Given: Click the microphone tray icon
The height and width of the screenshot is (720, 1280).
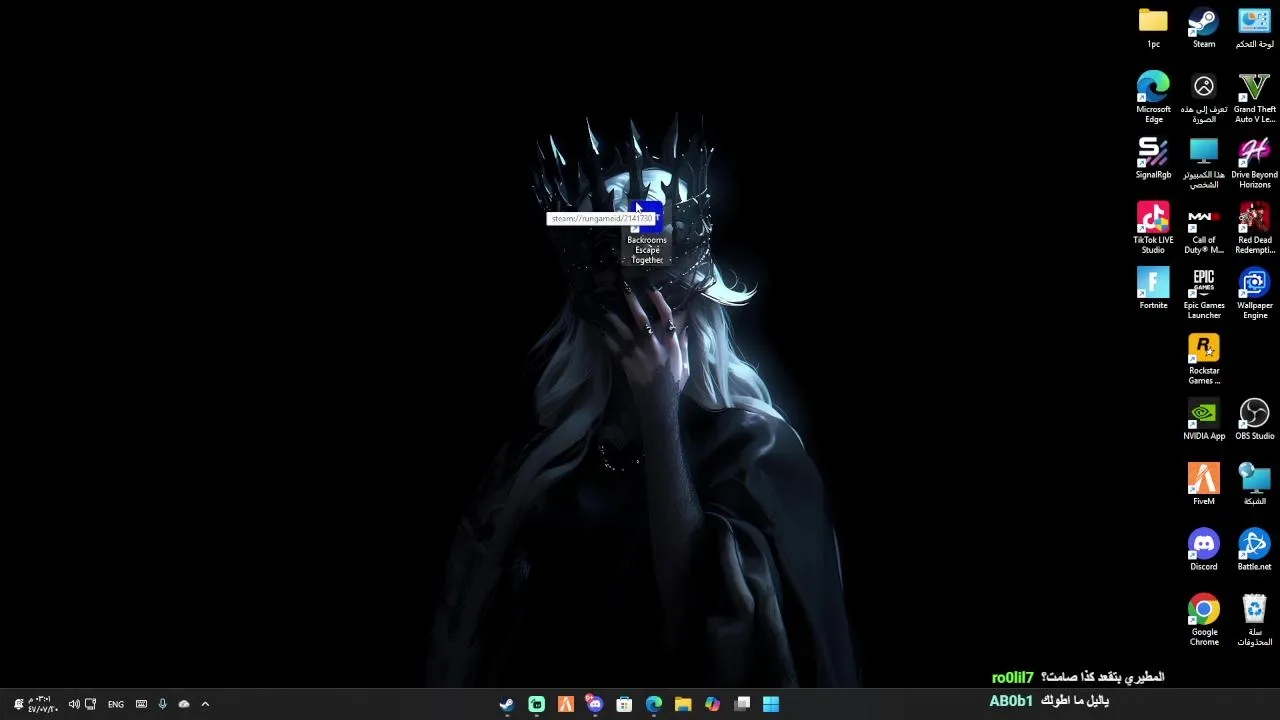Looking at the screenshot, I should coord(162,704).
